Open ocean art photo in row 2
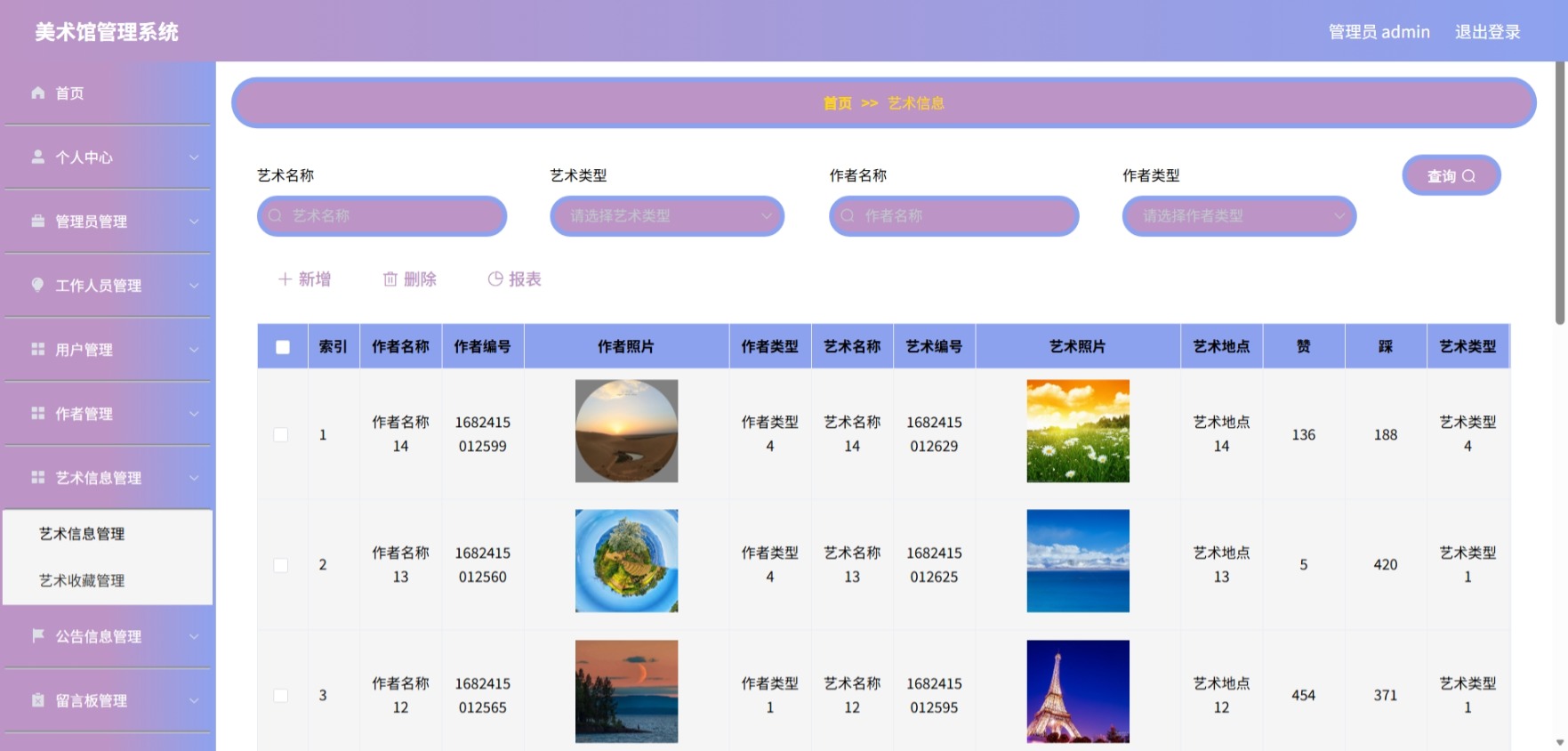The height and width of the screenshot is (751, 1568). coord(1078,561)
